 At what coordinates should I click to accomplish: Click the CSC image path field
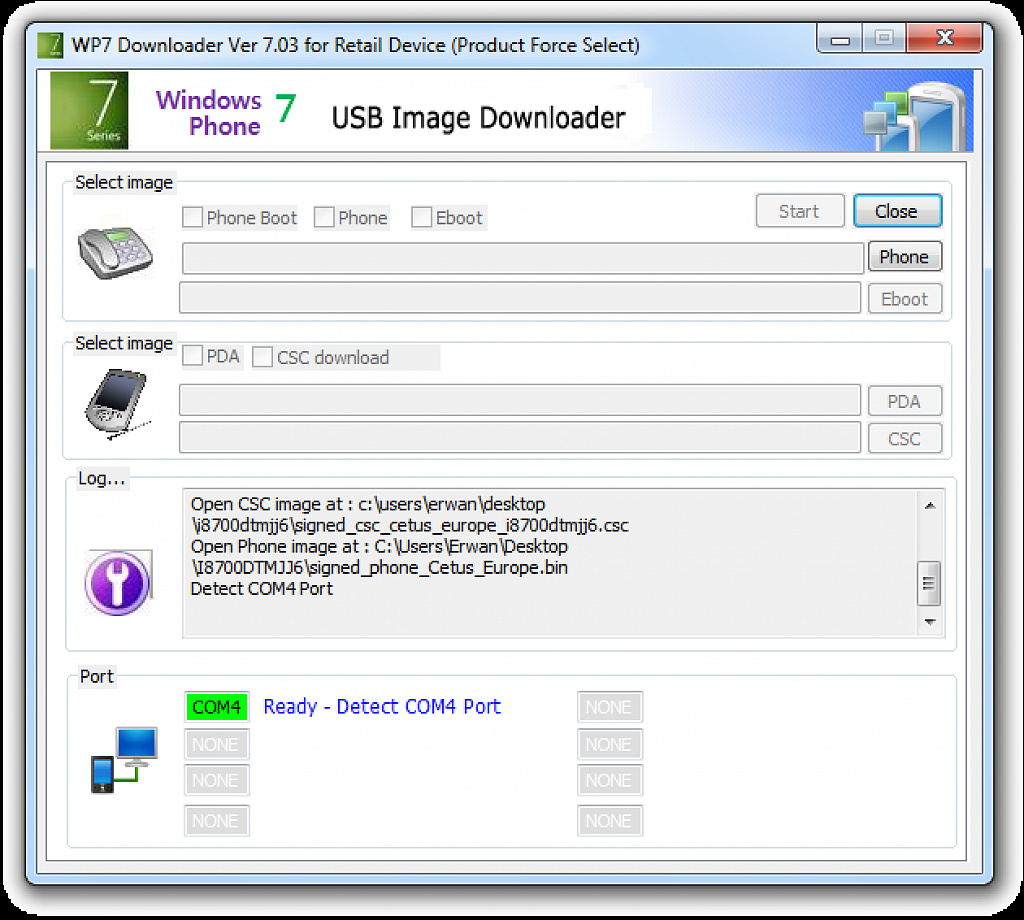click(x=520, y=437)
